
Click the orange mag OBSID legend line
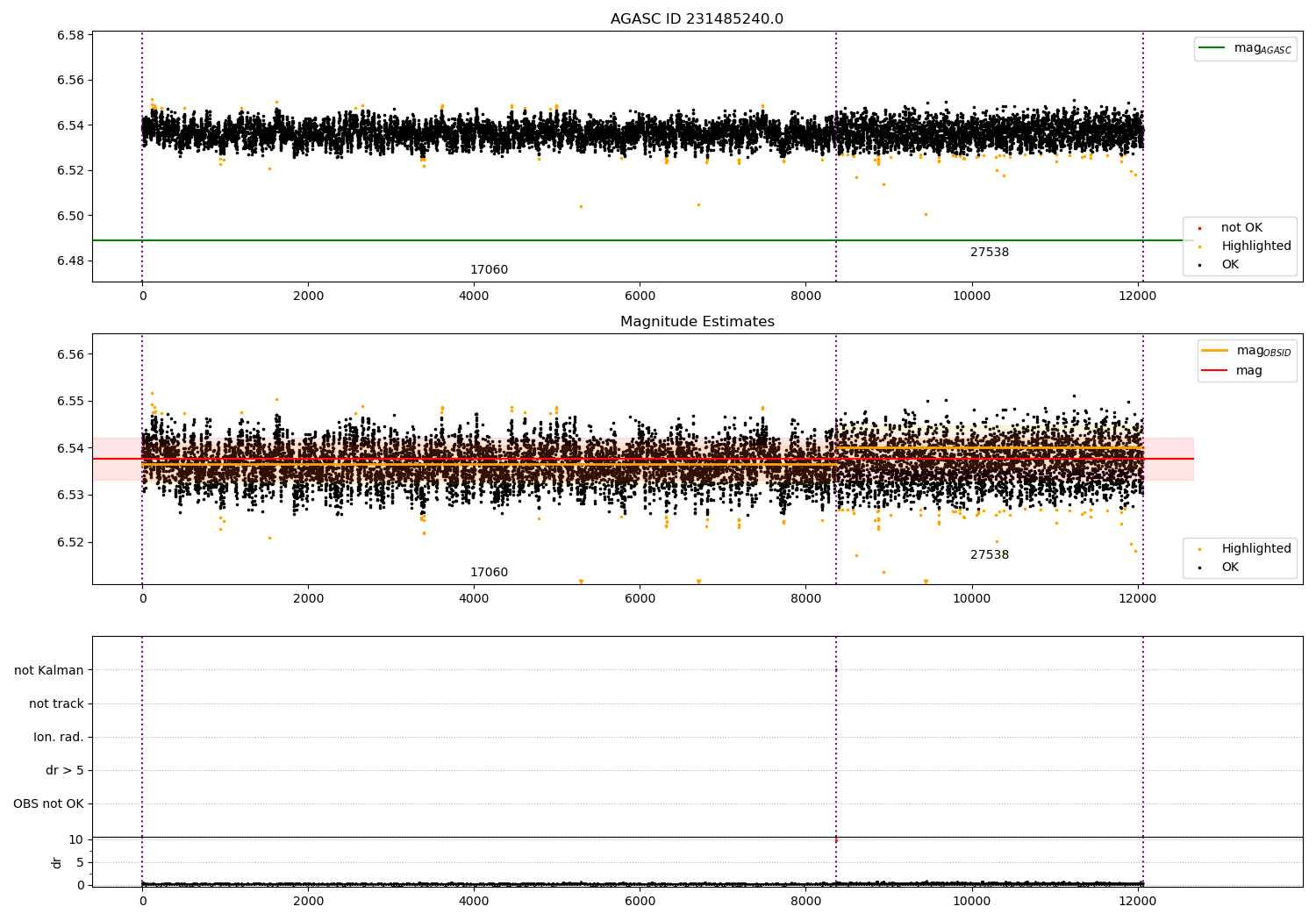coord(1215,351)
